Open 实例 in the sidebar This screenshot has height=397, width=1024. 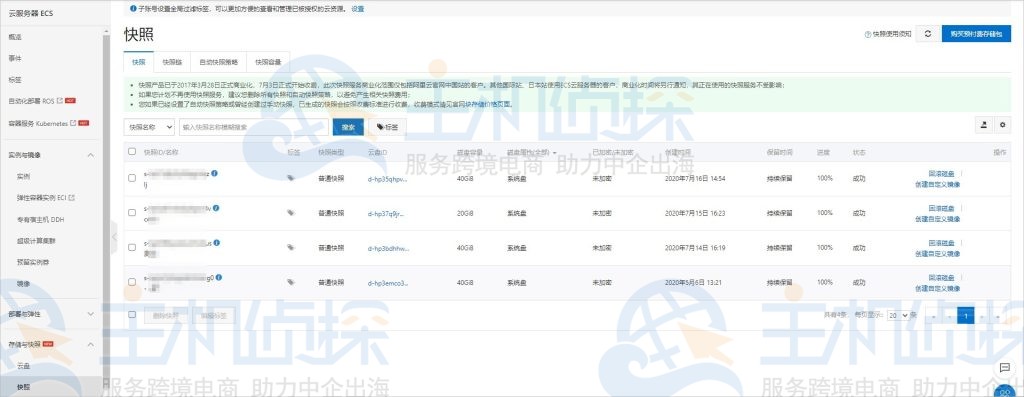tap(24, 176)
